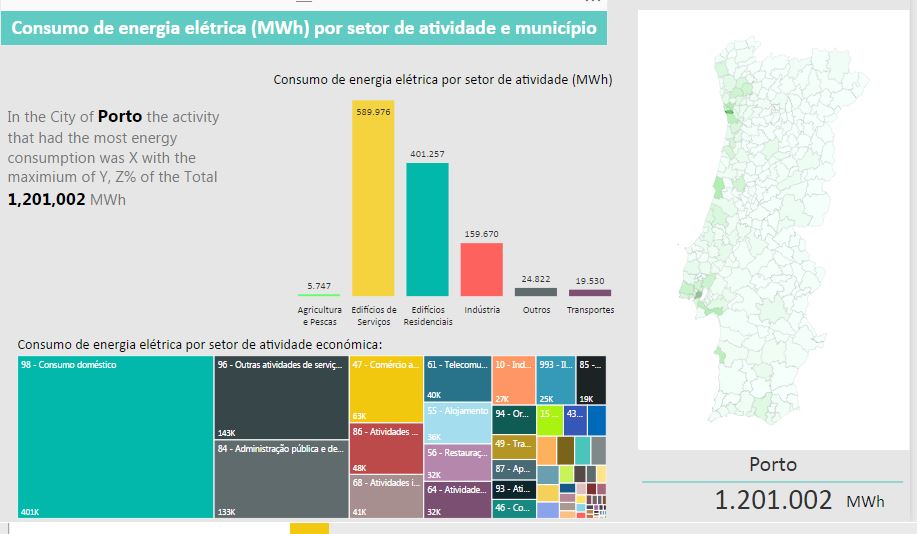Select the blue 993 treemap tile
This screenshot has width=917, height=534.
556,380
